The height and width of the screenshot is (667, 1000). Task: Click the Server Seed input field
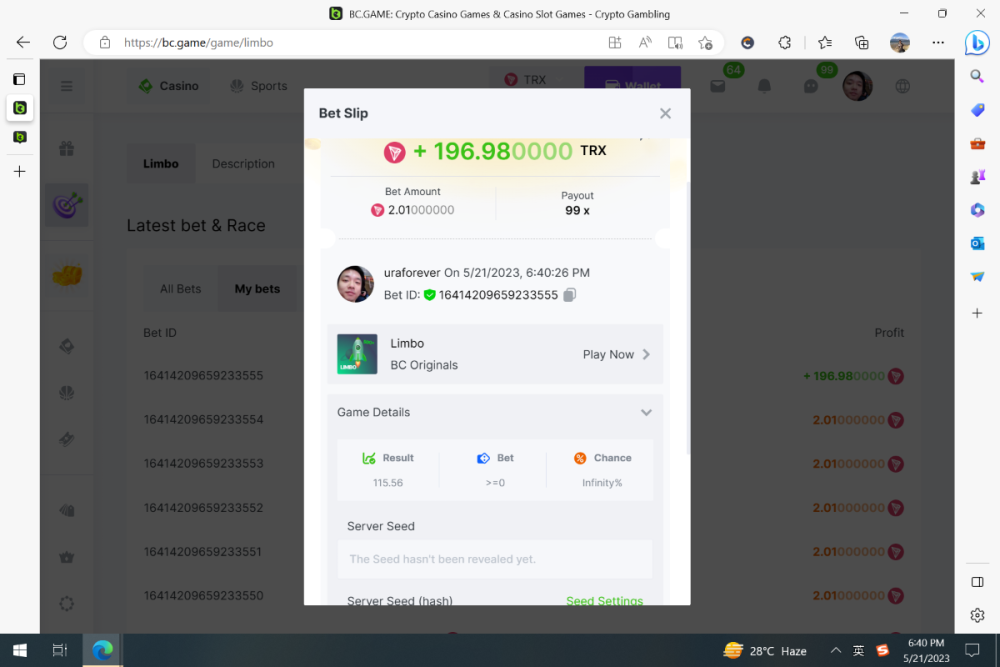click(494, 559)
